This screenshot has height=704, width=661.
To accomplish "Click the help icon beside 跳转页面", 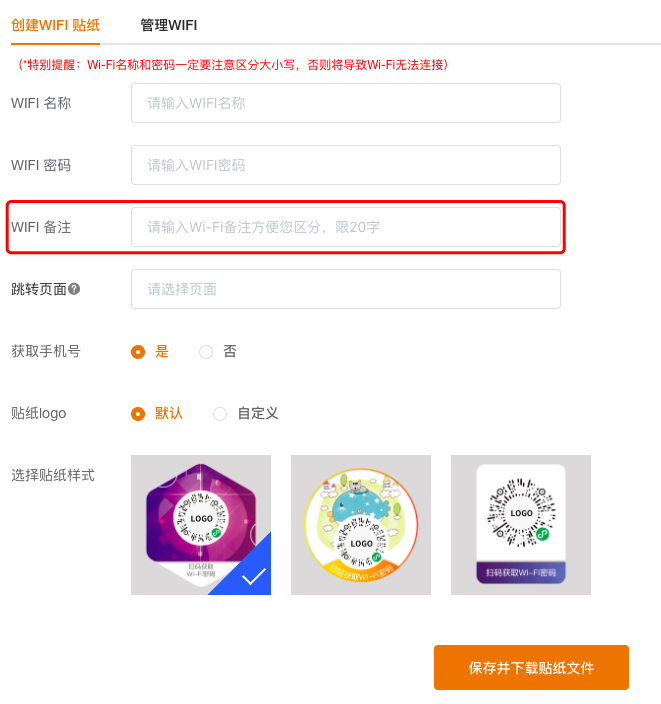I will click(x=74, y=289).
